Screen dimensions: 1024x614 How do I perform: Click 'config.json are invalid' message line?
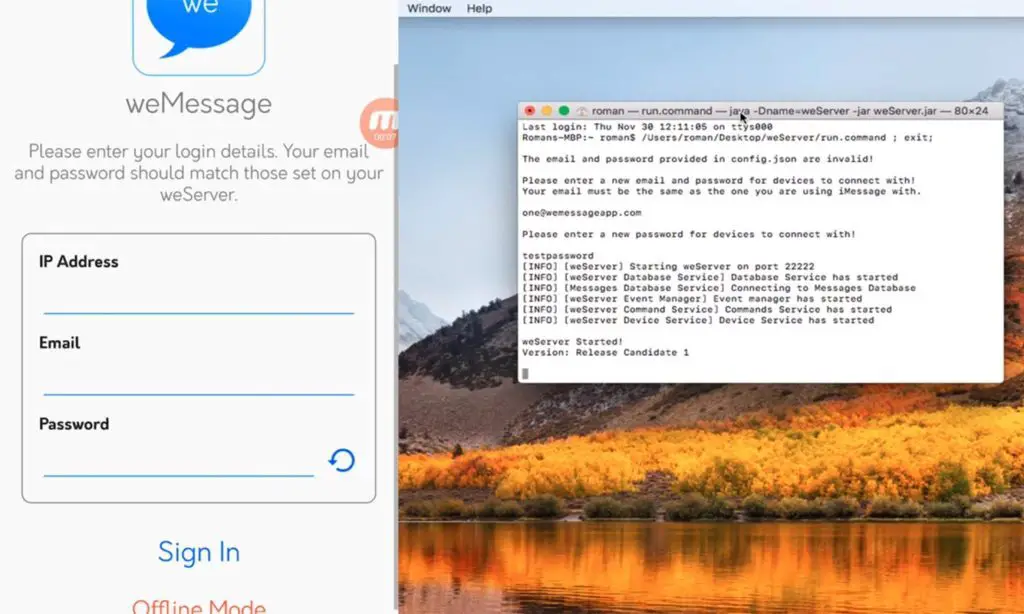(697, 159)
